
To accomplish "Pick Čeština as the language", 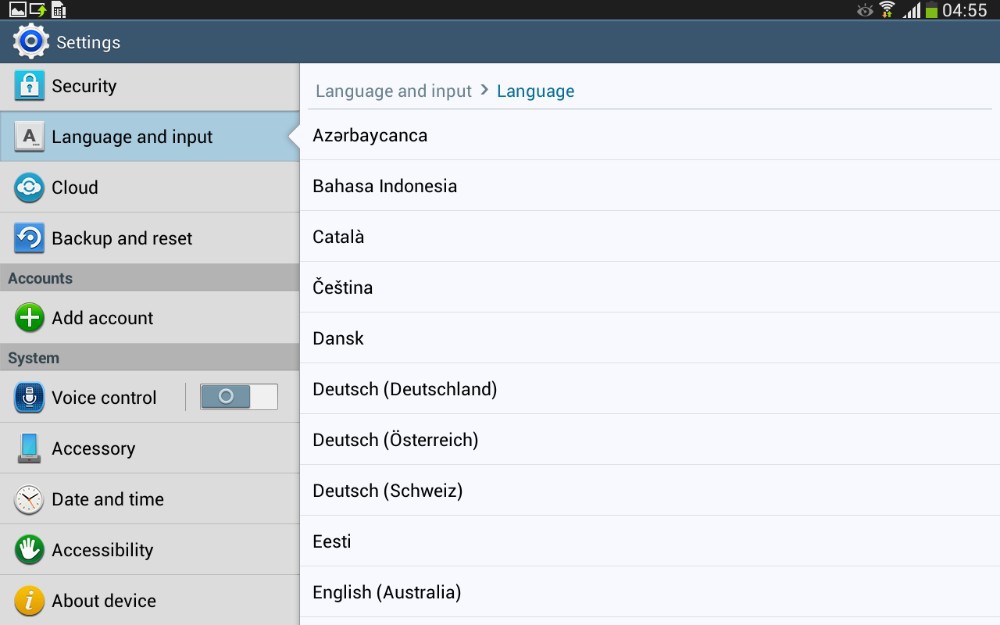I will [x=343, y=287].
